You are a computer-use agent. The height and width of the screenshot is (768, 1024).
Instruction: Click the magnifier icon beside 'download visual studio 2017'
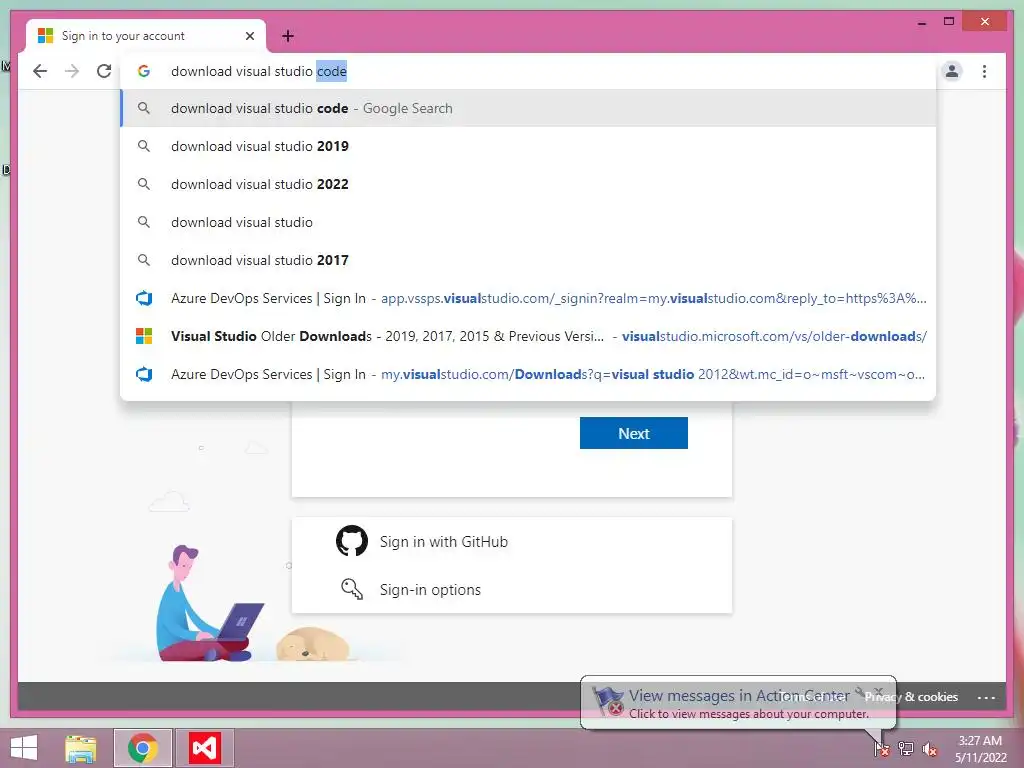point(144,260)
